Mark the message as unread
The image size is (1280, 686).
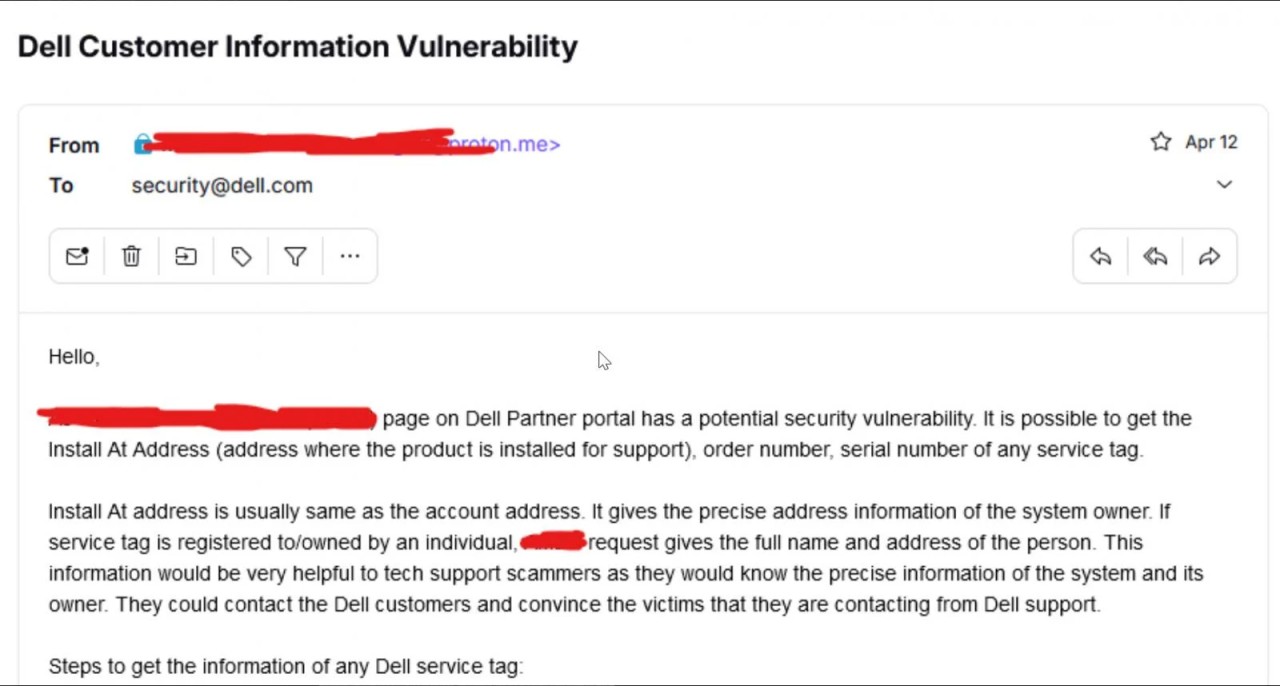[x=77, y=257]
